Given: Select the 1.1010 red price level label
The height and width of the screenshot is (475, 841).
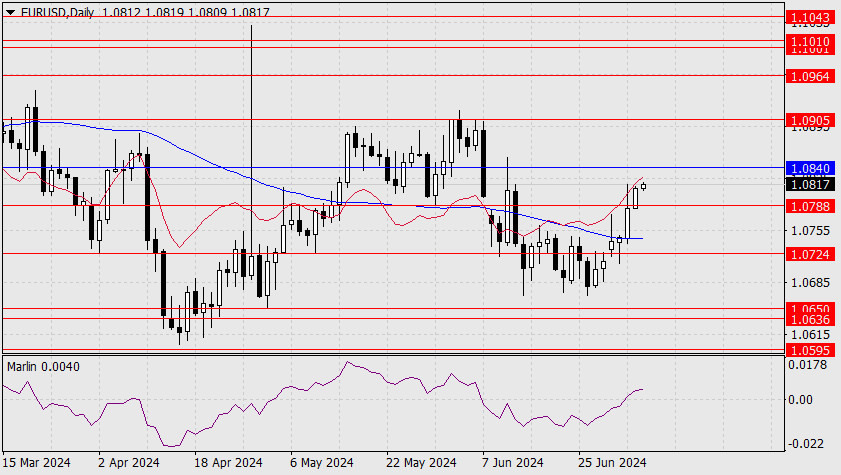Looking at the screenshot, I should (x=810, y=41).
